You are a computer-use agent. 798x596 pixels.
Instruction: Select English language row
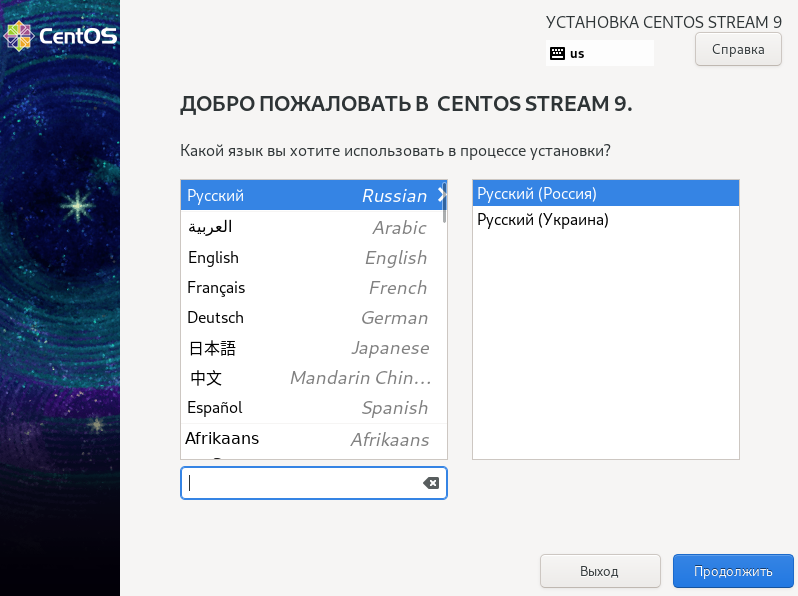(x=314, y=258)
